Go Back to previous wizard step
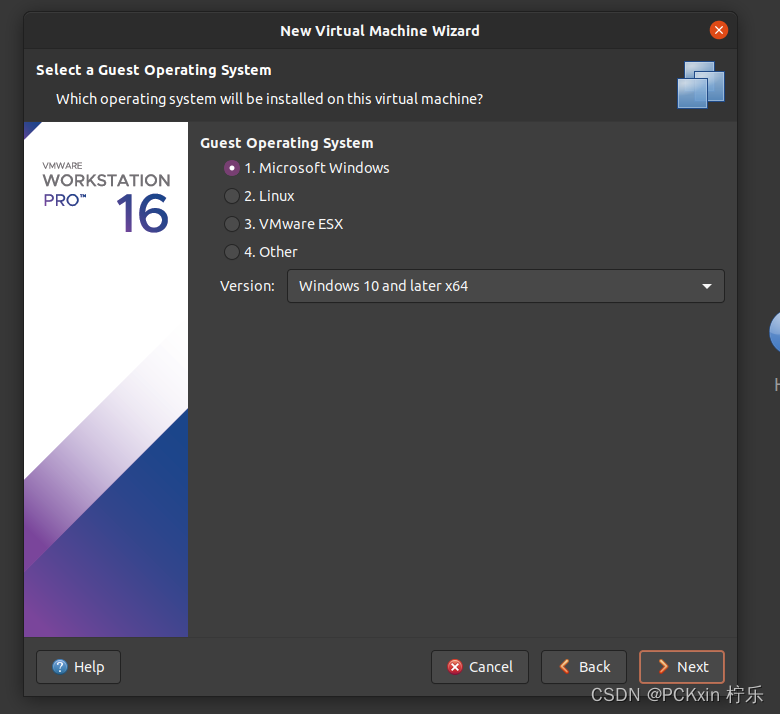The height and width of the screenshot is (714, 780). (584, 667)
